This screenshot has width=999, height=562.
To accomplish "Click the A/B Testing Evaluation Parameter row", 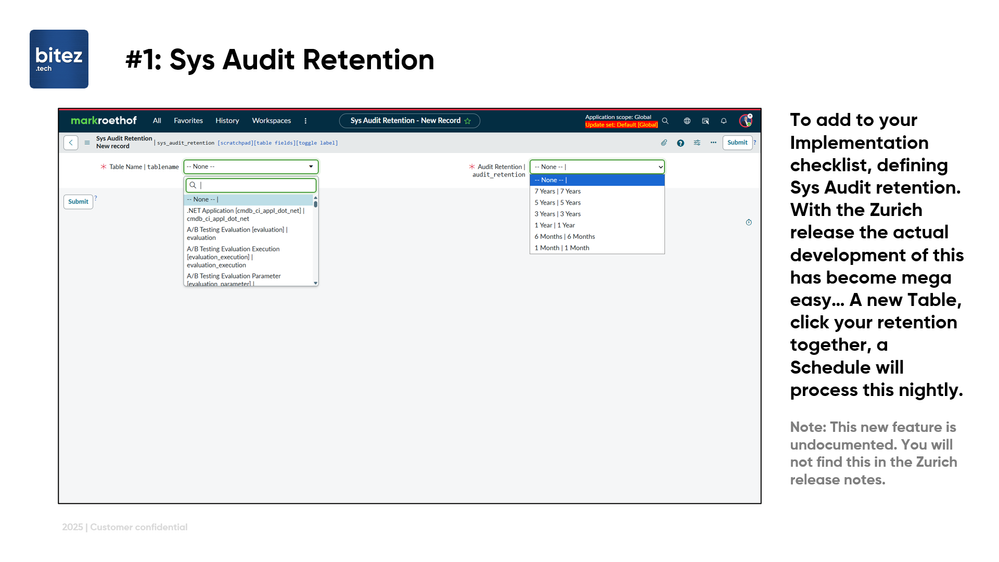I will pyautogui.click(x=248, y=280).
